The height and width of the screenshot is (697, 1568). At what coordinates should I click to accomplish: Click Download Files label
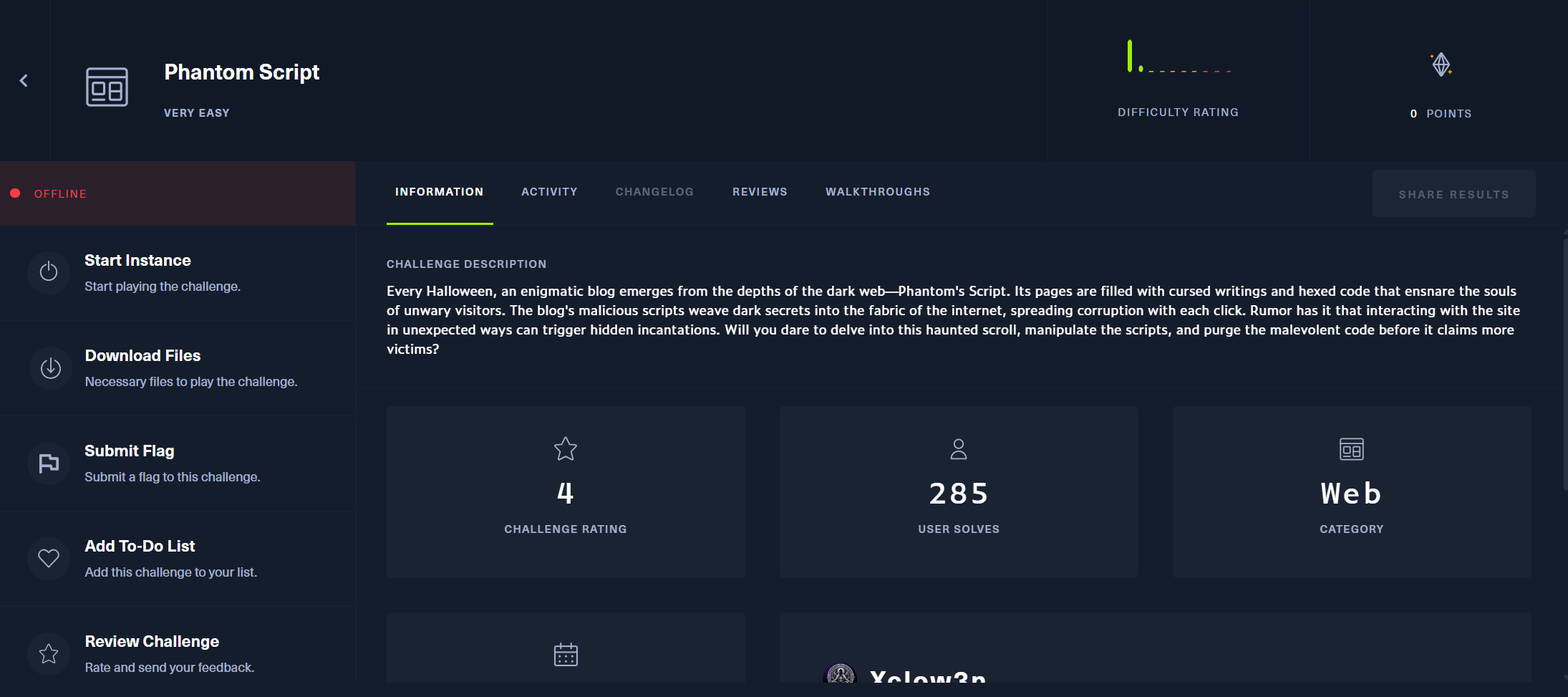[142, 355]
